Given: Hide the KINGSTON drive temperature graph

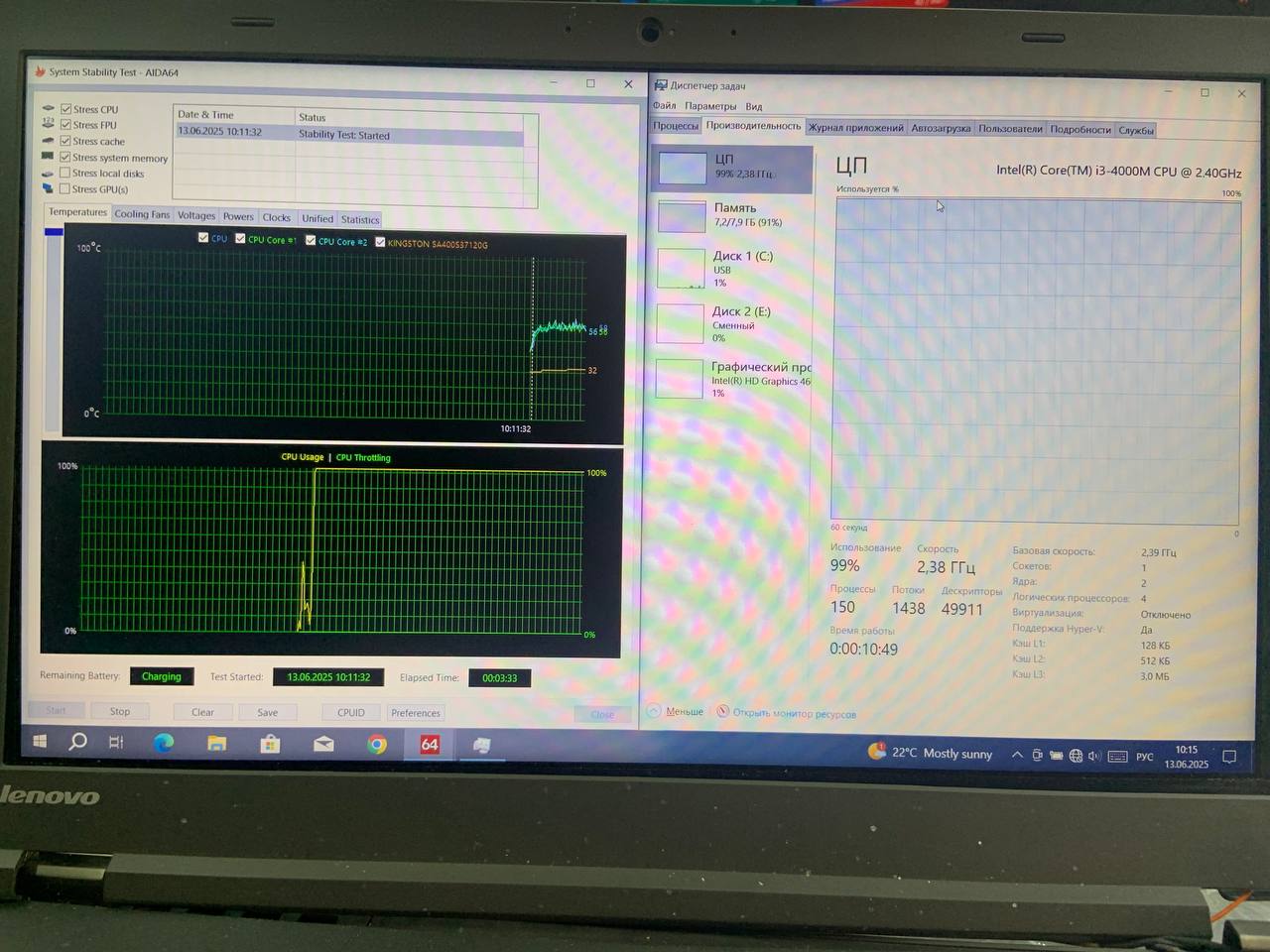Looking at the screenshot, I should click(380, 242).
